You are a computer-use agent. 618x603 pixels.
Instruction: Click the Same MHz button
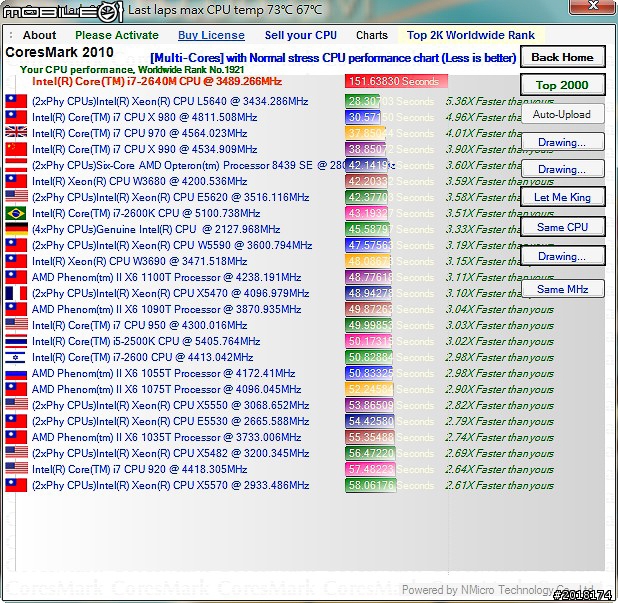[562, 289]
